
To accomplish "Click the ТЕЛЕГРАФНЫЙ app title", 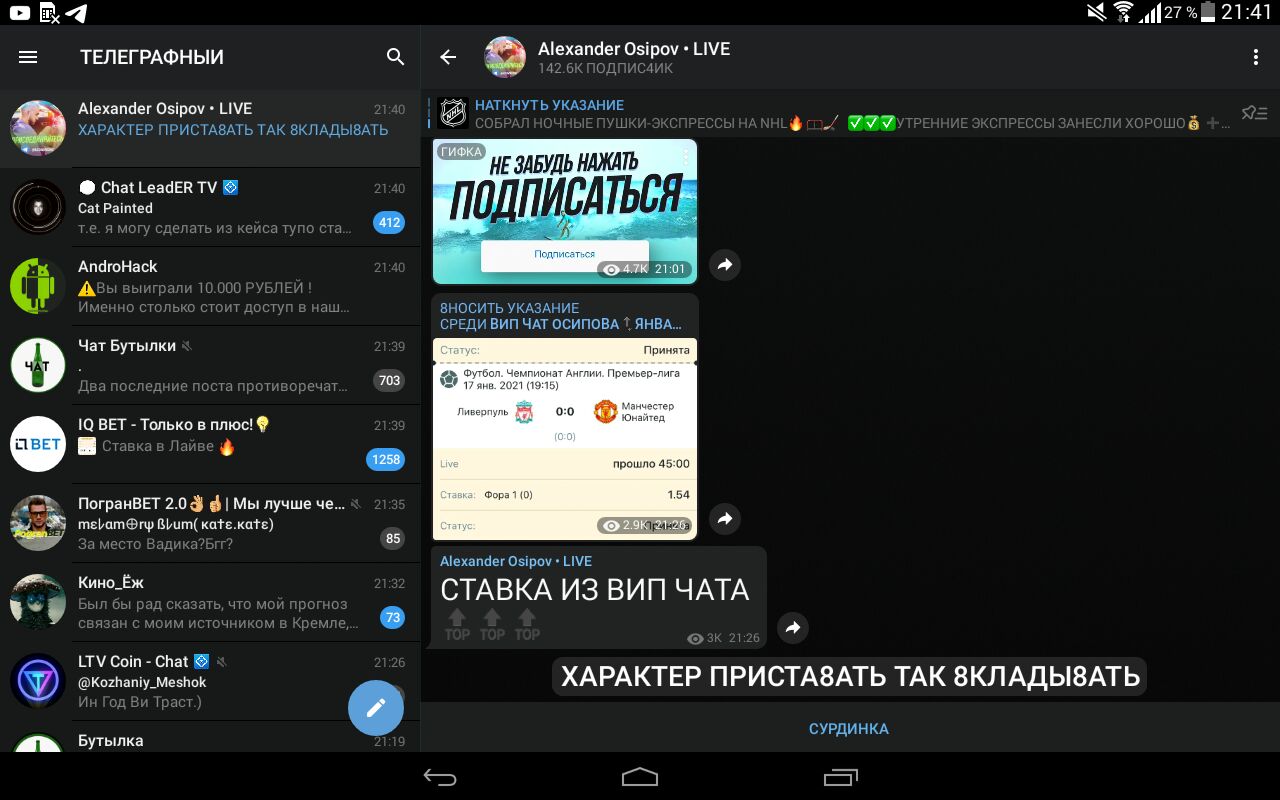I will [x=152, y=57].
